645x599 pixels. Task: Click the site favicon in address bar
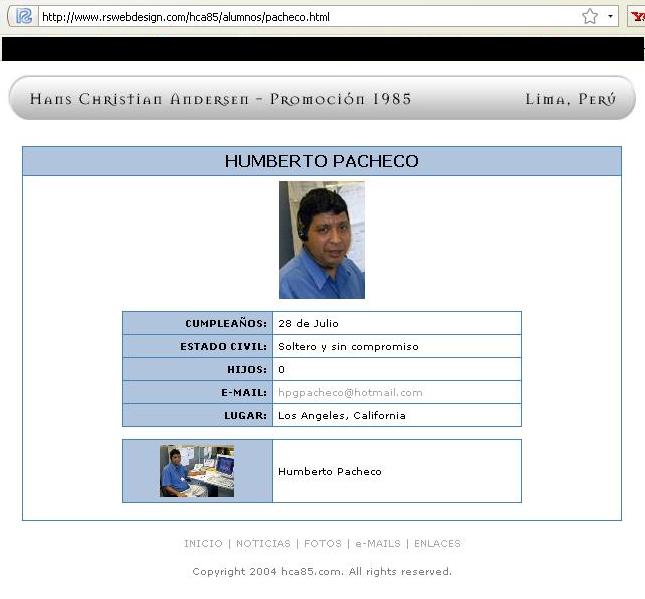pos(24,16)
